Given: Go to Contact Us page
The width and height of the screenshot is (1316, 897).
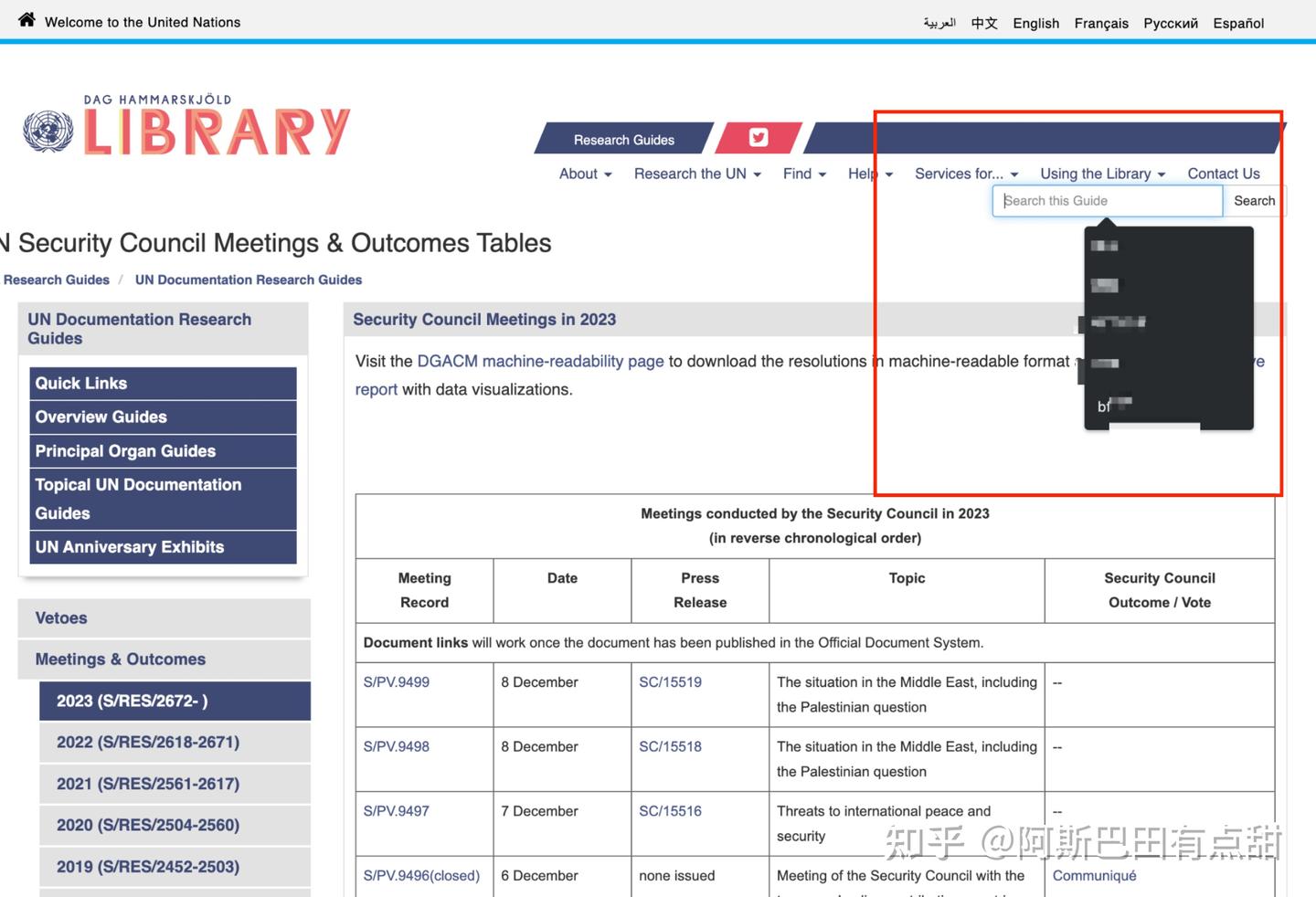Looking at the screenshot, I should click(x=1224, y=174).
